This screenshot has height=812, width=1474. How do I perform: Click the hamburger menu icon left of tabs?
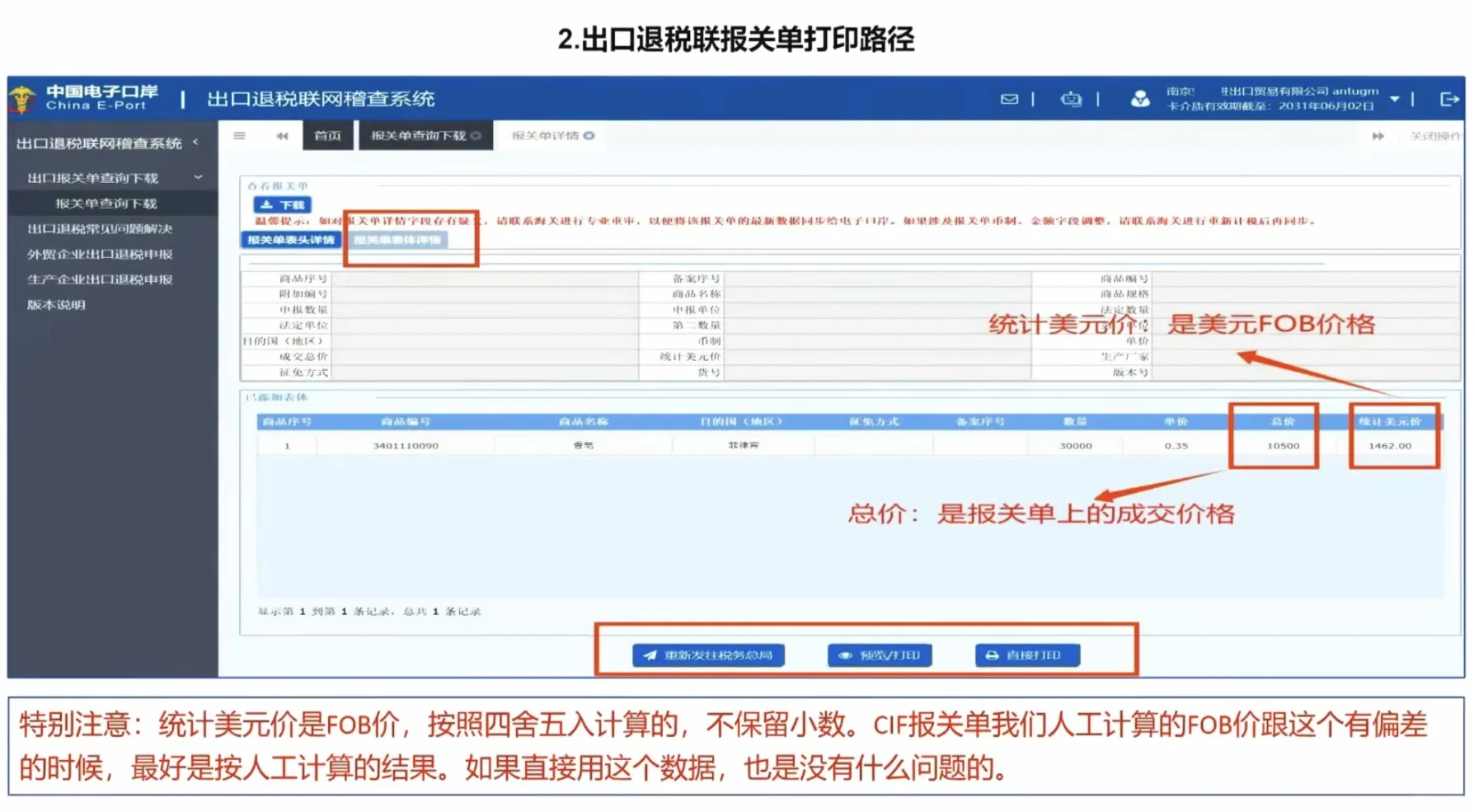click(238, 135)
